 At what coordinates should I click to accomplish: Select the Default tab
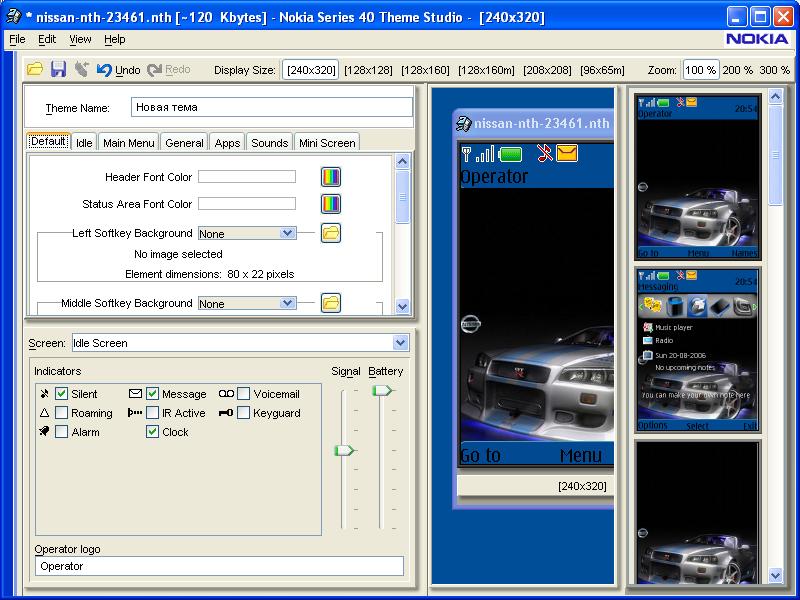pos(48,141)
